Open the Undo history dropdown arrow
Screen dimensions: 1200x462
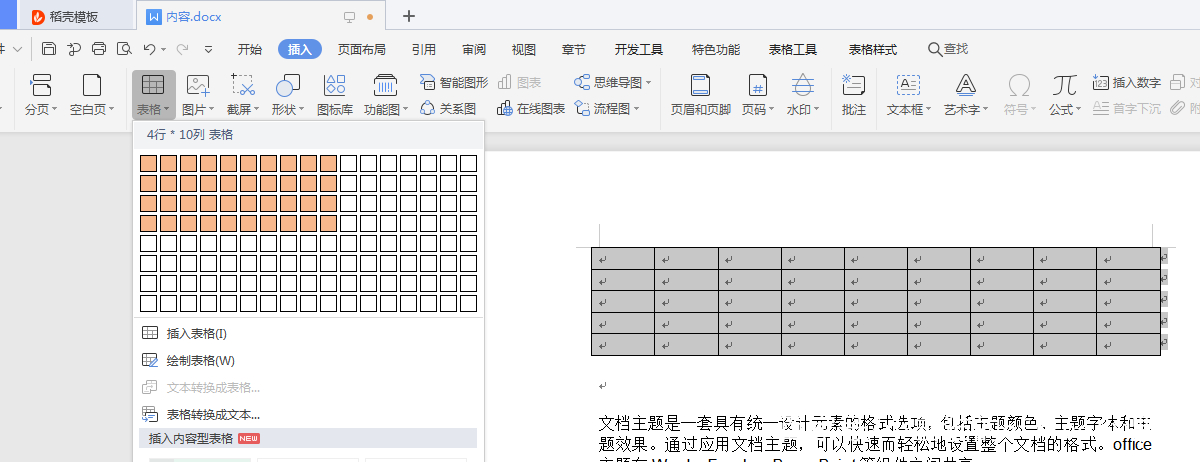point(163,49)
